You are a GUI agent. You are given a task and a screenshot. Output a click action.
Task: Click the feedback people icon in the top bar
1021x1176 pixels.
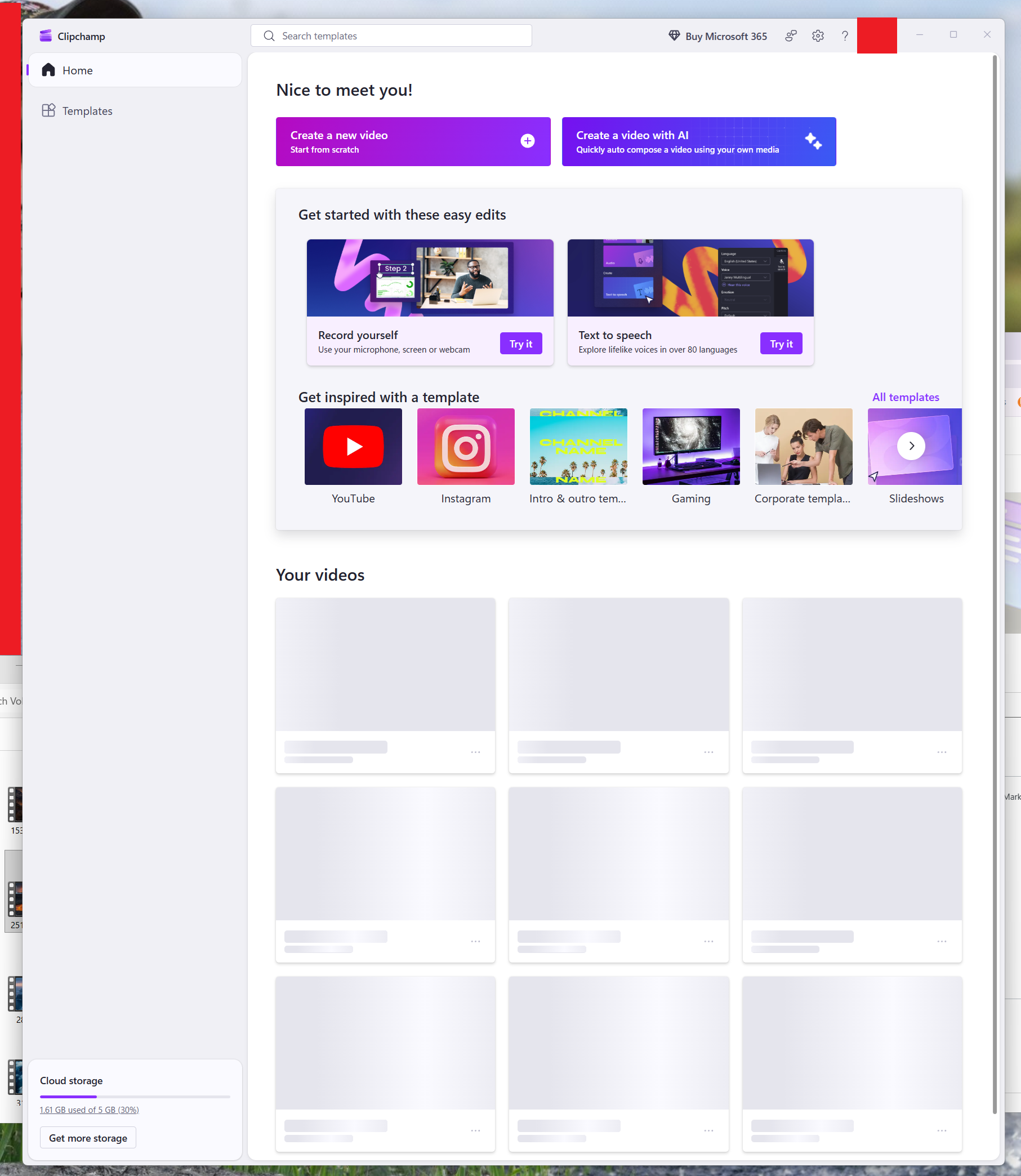[791, 36]
